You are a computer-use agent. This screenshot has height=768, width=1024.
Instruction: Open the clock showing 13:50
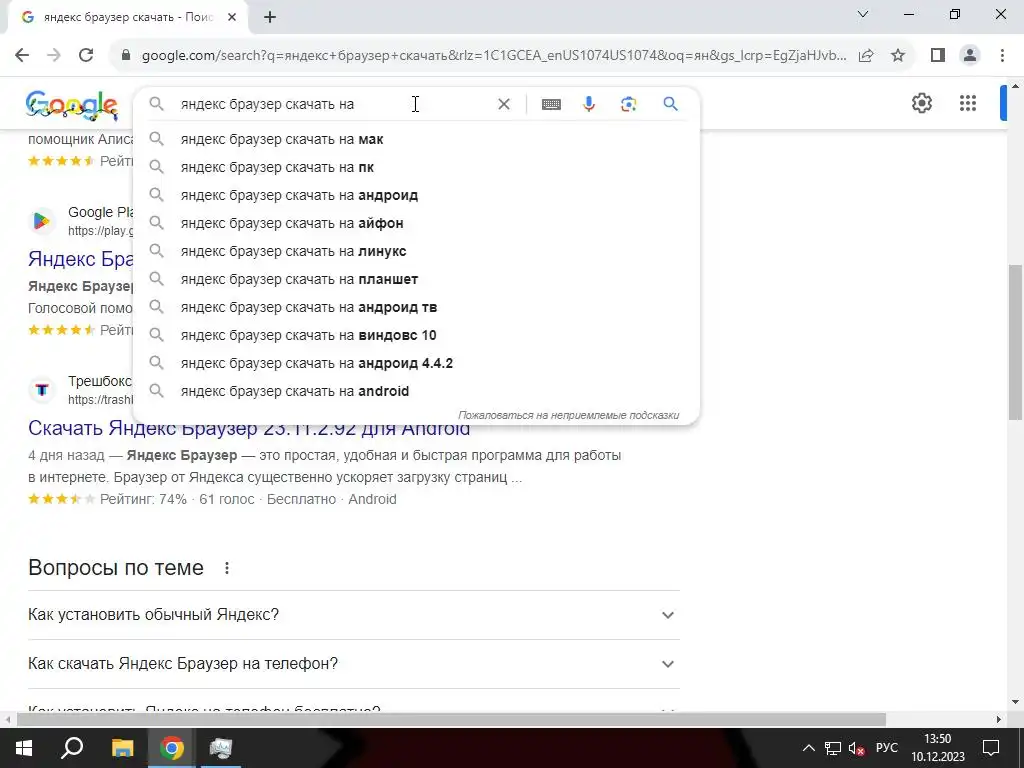pos(938,748)
